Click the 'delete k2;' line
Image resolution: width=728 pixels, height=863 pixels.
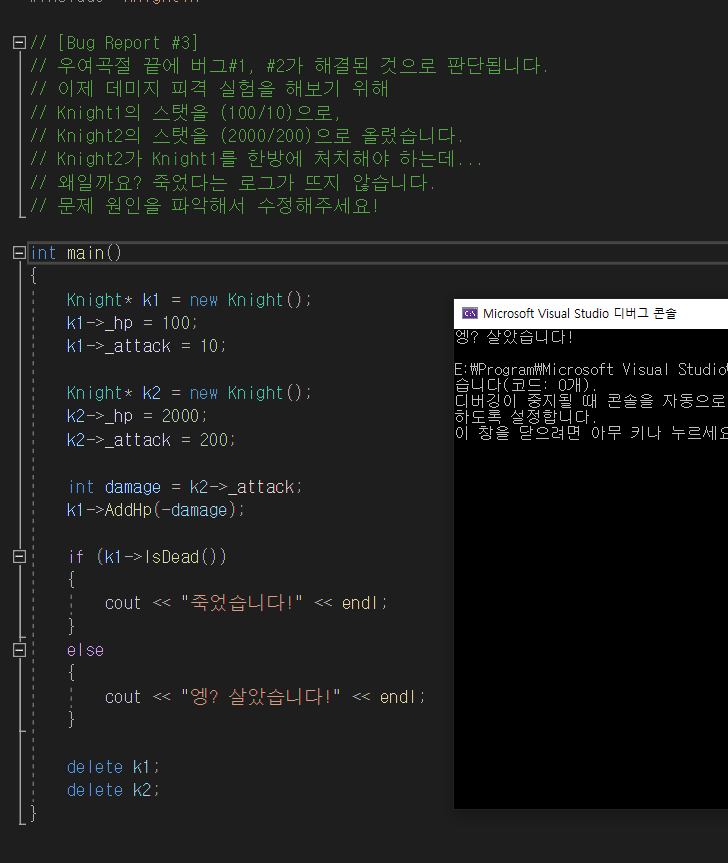click(113, 790)
